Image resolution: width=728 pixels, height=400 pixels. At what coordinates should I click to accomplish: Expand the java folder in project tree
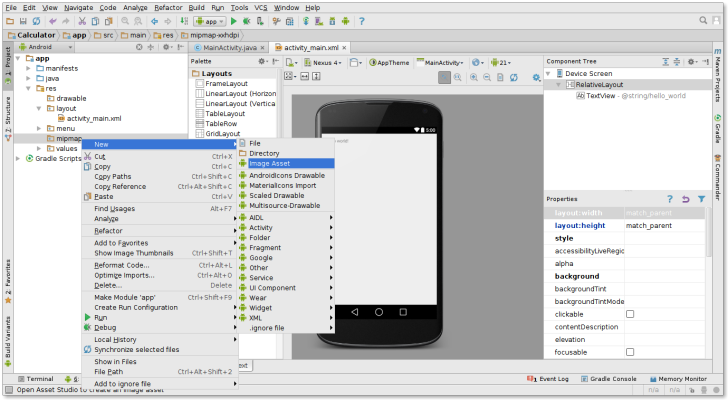pos(28,78)
